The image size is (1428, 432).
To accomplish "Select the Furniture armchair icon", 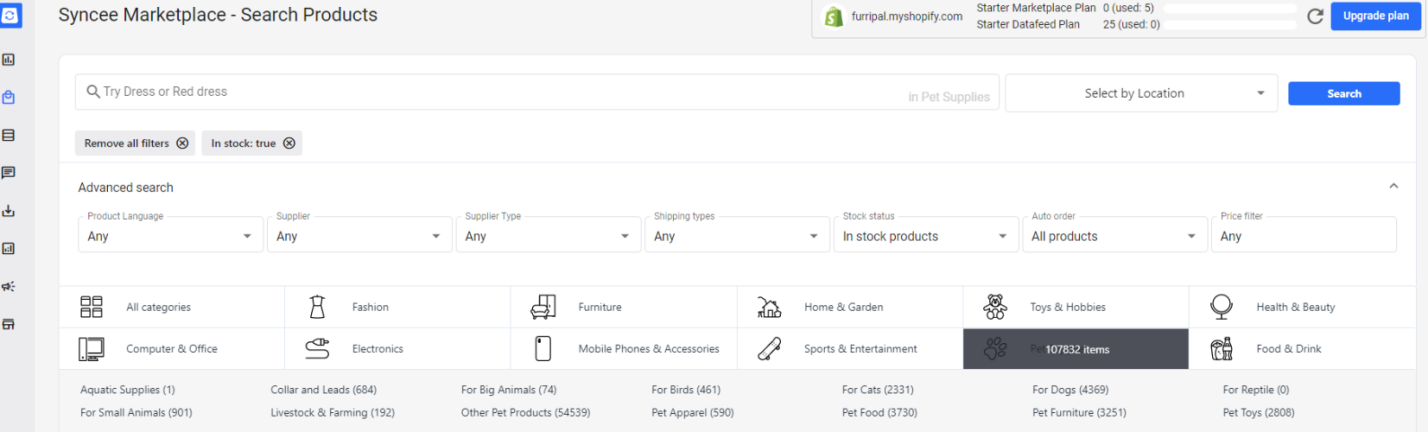I will (x=543, y=307).
